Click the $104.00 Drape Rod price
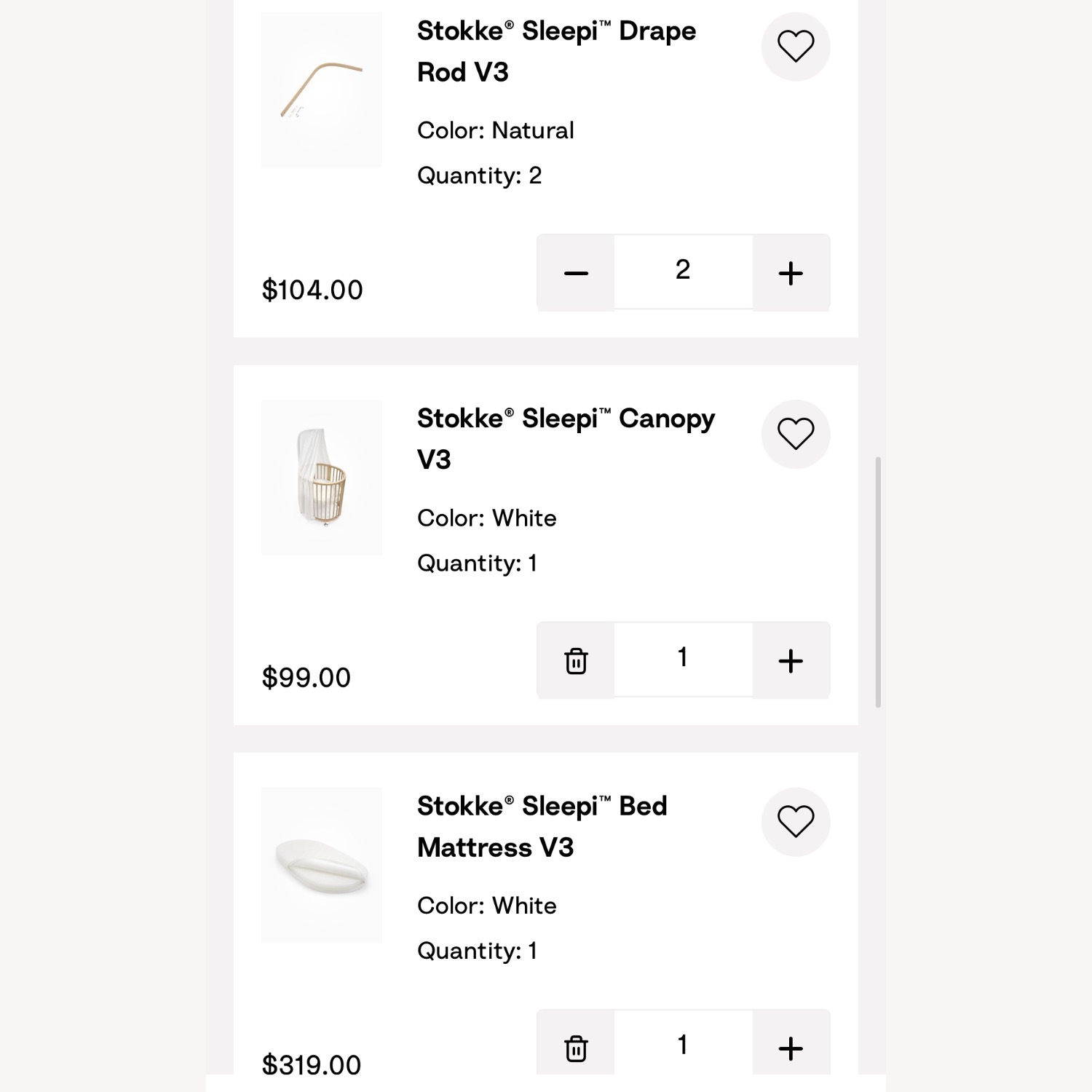1092x1092 pixels. tap(312, 290)
